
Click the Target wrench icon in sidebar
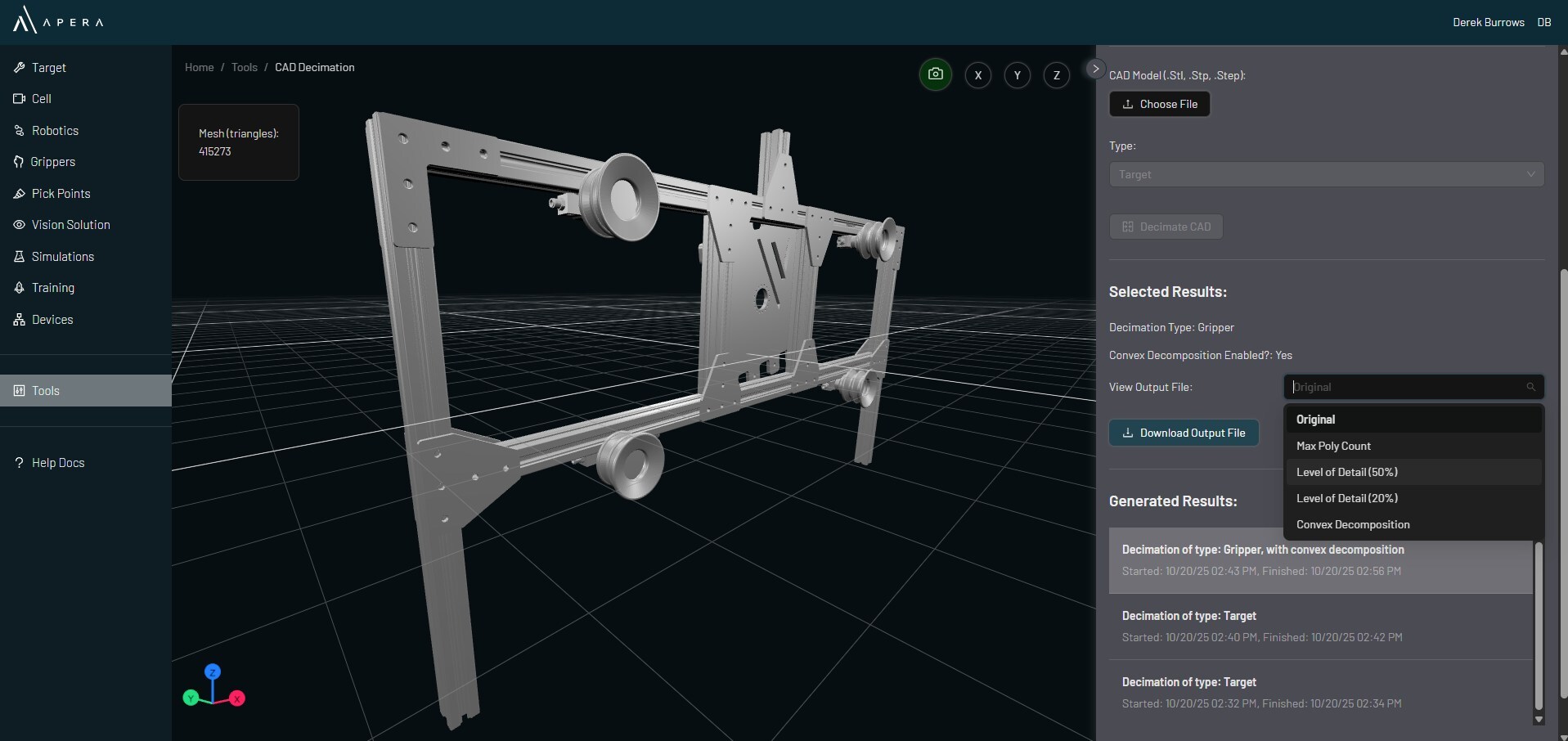[x=20, y=68]
